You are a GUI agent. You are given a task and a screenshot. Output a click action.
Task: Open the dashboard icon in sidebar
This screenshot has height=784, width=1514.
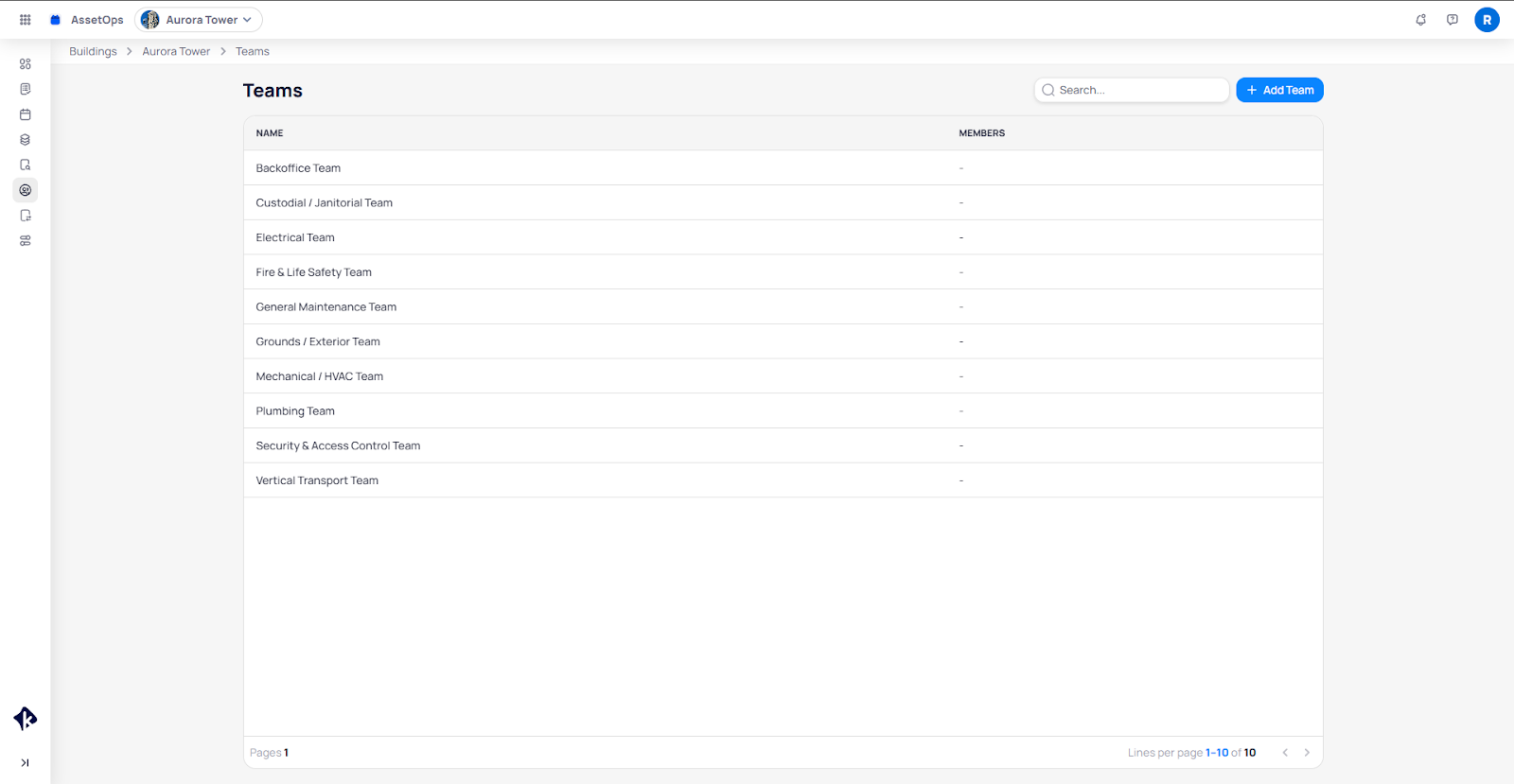(26, 64)
